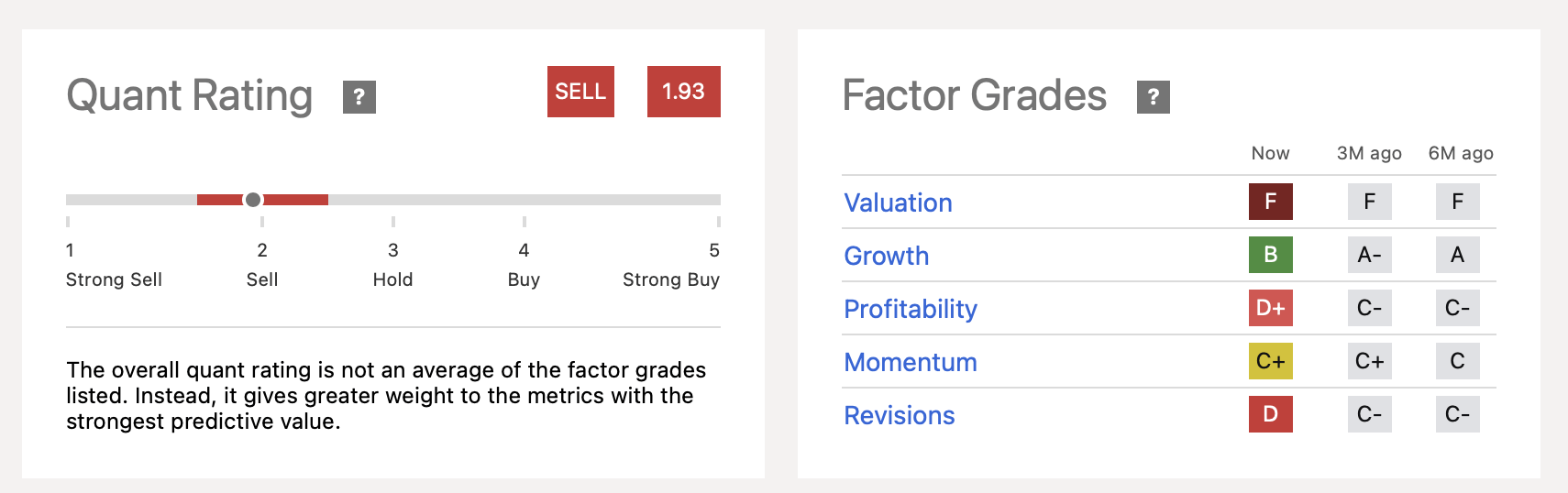Viewport: 1568px width, 493px height.
Task: Click the Quant Rating help question mark icon
Action: pyautogui.click(x=359, y=96)
